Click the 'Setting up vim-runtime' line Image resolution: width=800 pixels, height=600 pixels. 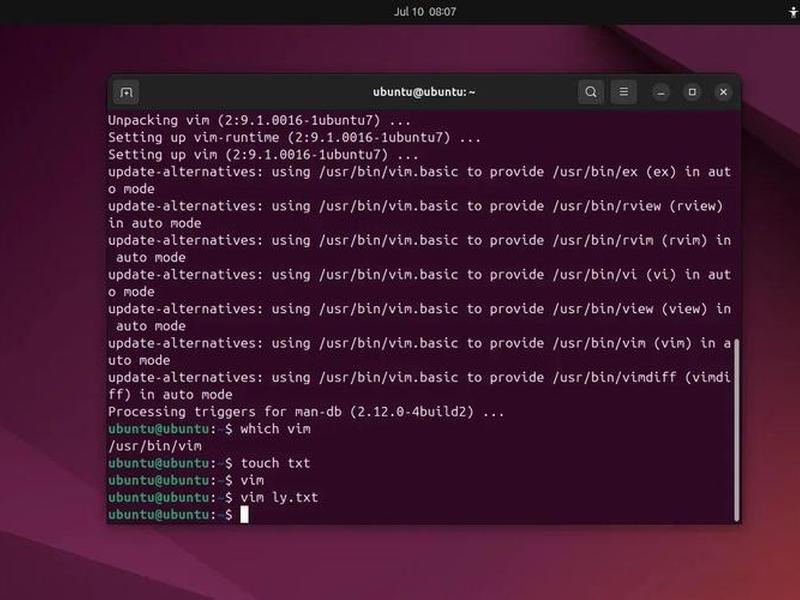coord(294,138)
